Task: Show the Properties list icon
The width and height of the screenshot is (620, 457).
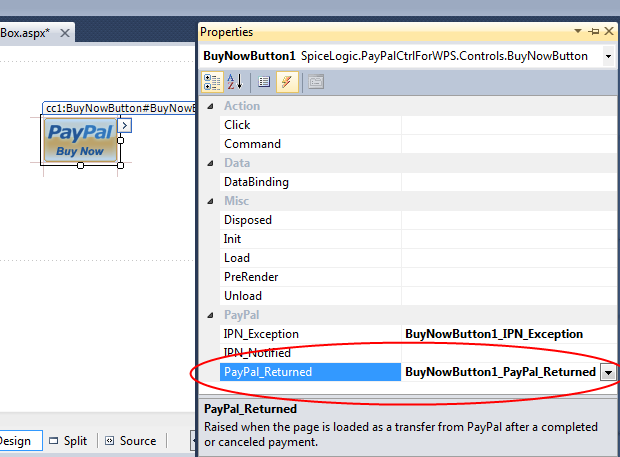Action: click(264, 82)
